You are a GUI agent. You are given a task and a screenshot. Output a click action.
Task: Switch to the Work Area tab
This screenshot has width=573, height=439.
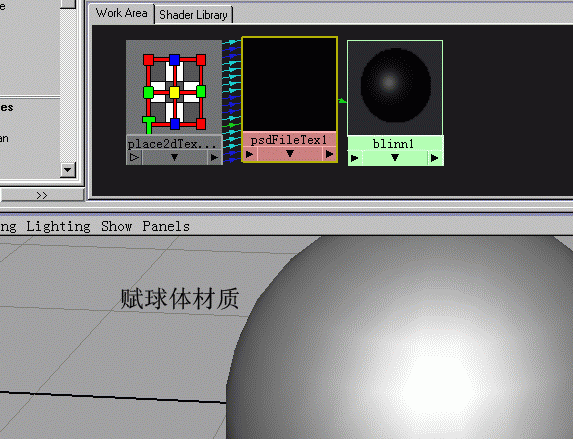pyautogui.click(x=121, y=14)
